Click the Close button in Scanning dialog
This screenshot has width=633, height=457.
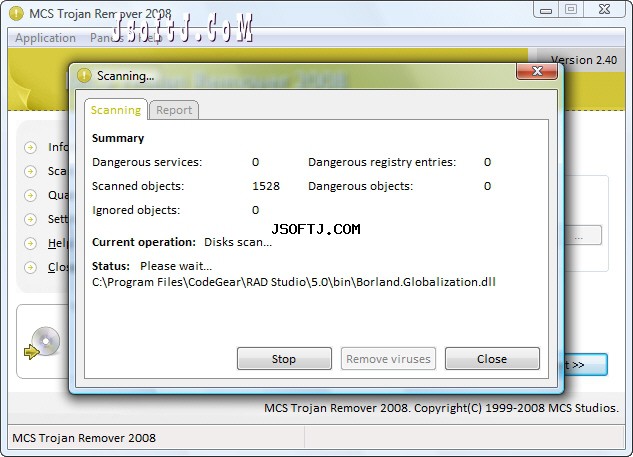pos(492,358)
